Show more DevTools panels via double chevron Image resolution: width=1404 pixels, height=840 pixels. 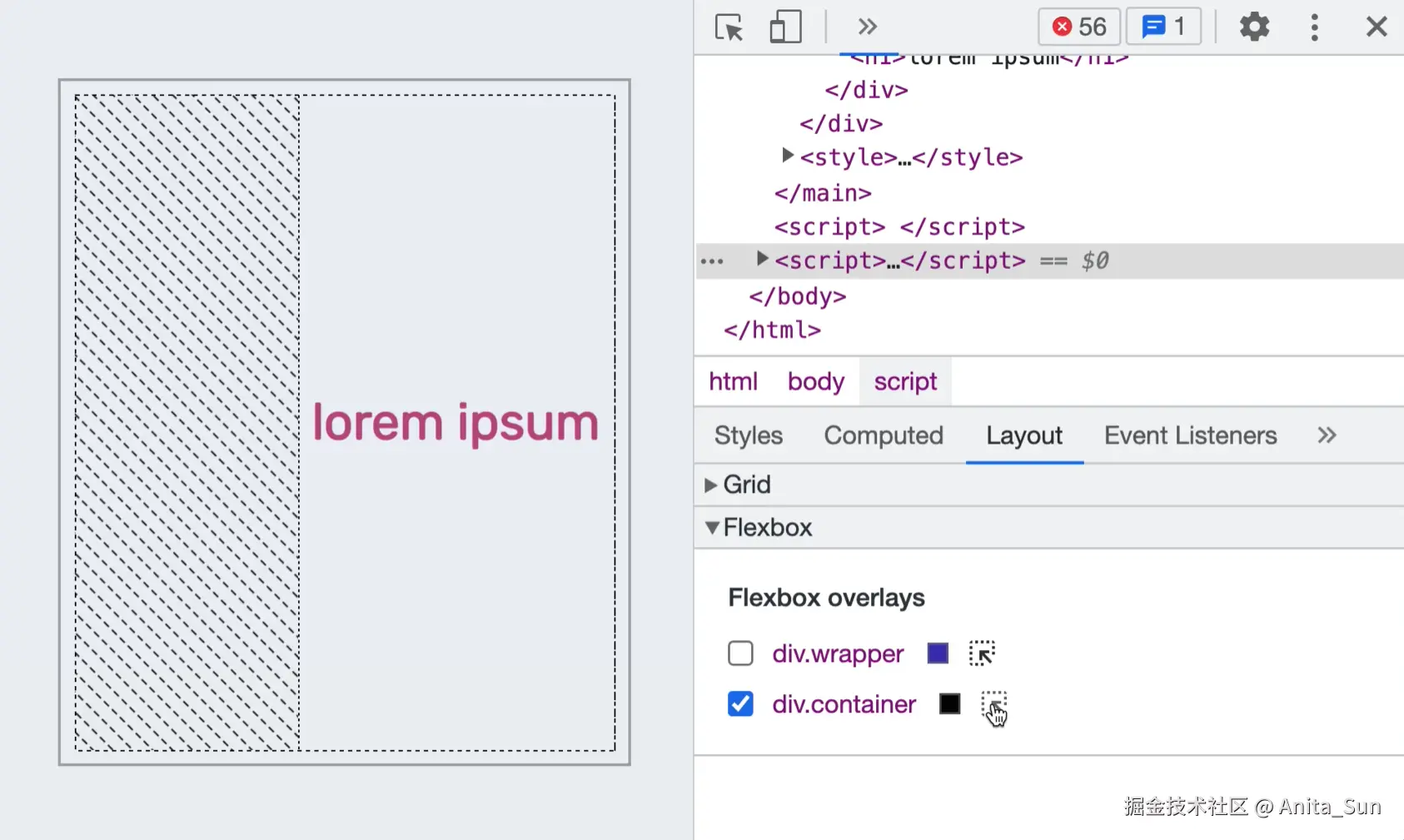click(x=867, y=27)
